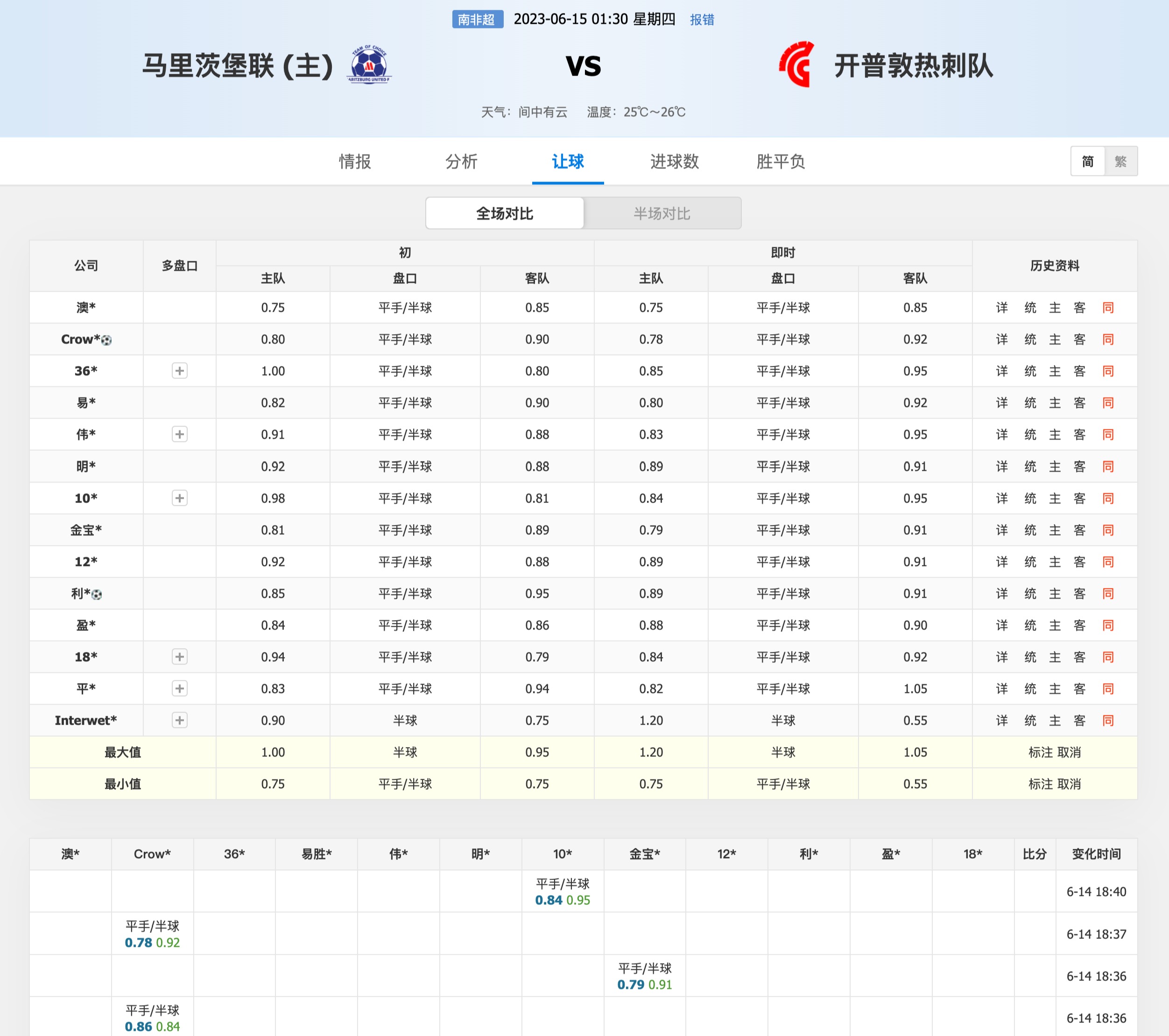Click 客 away link in 易* row
Viewport: 1169px width, 1036px height.
click(1080, 403)
